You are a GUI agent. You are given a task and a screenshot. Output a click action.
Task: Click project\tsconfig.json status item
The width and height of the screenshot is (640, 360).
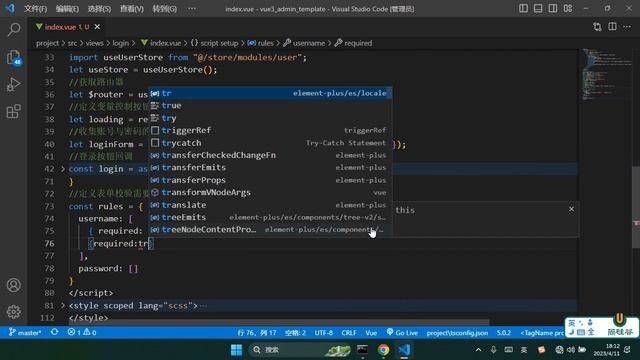[x=458, y=333]
